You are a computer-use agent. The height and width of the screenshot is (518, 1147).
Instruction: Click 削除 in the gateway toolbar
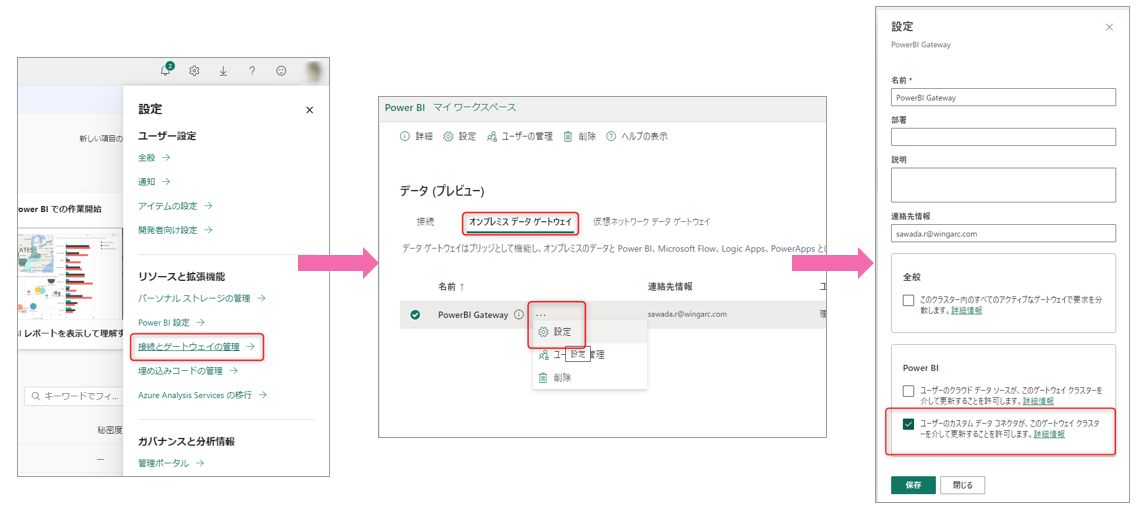pos(579,136)
